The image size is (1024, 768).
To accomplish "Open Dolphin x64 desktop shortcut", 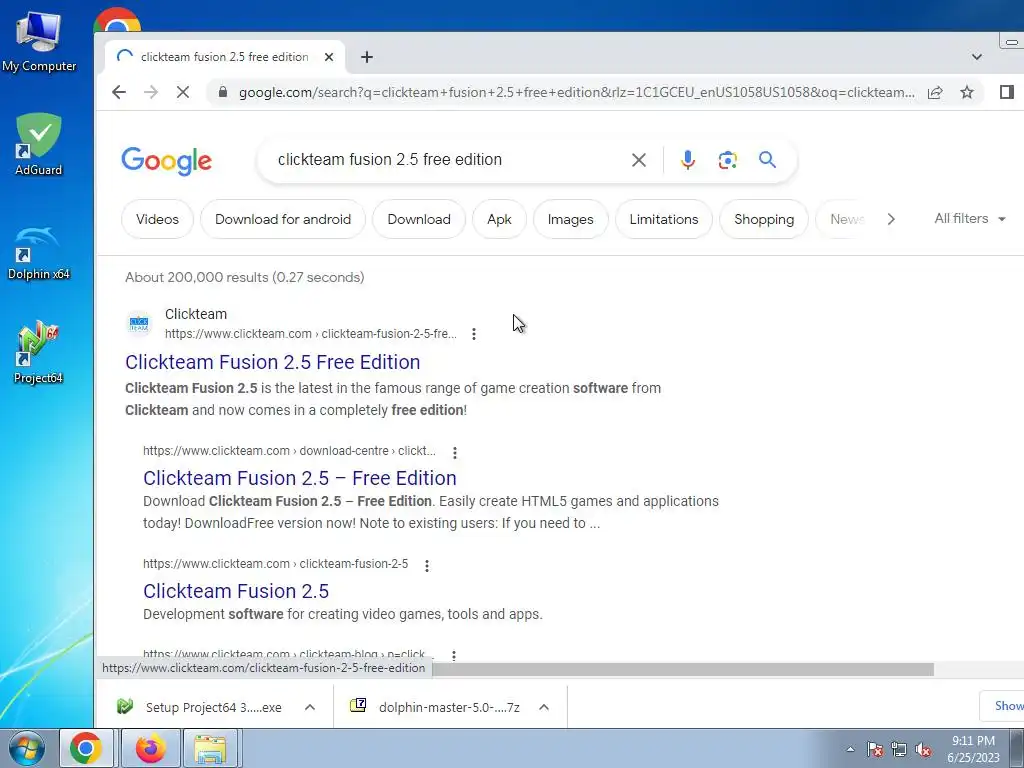I will pyautogui.click(x=39, y=253).
